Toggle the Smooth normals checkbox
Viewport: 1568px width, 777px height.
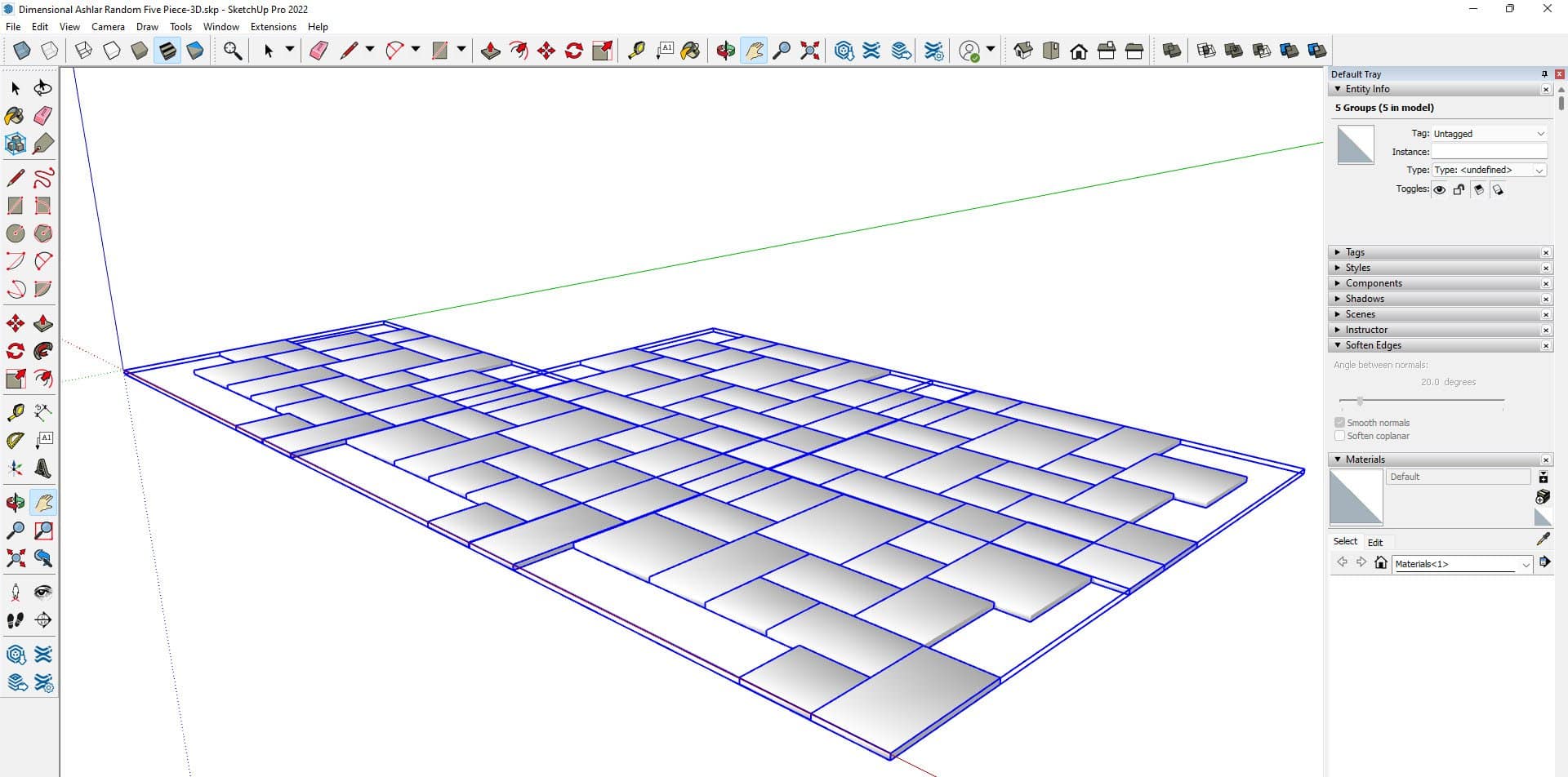[1339, 423]
